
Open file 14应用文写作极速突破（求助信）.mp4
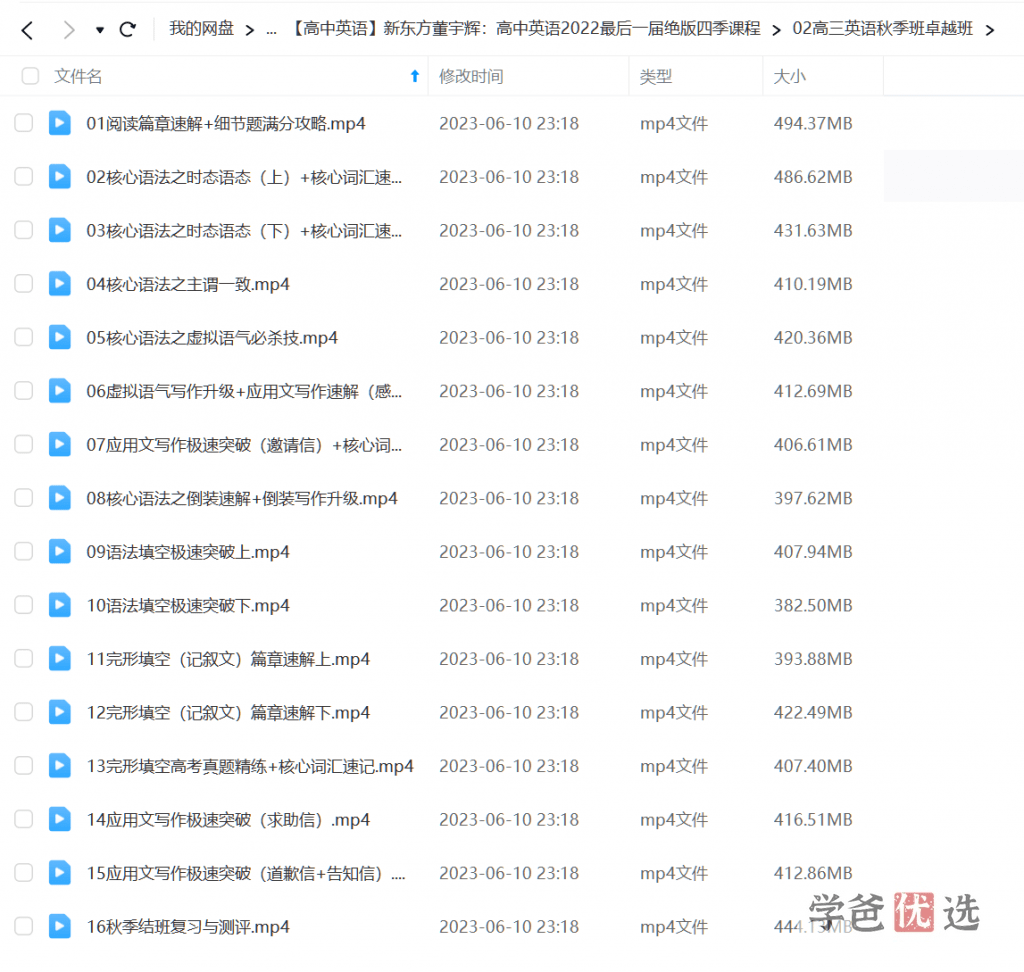click(x=228, y=820)
